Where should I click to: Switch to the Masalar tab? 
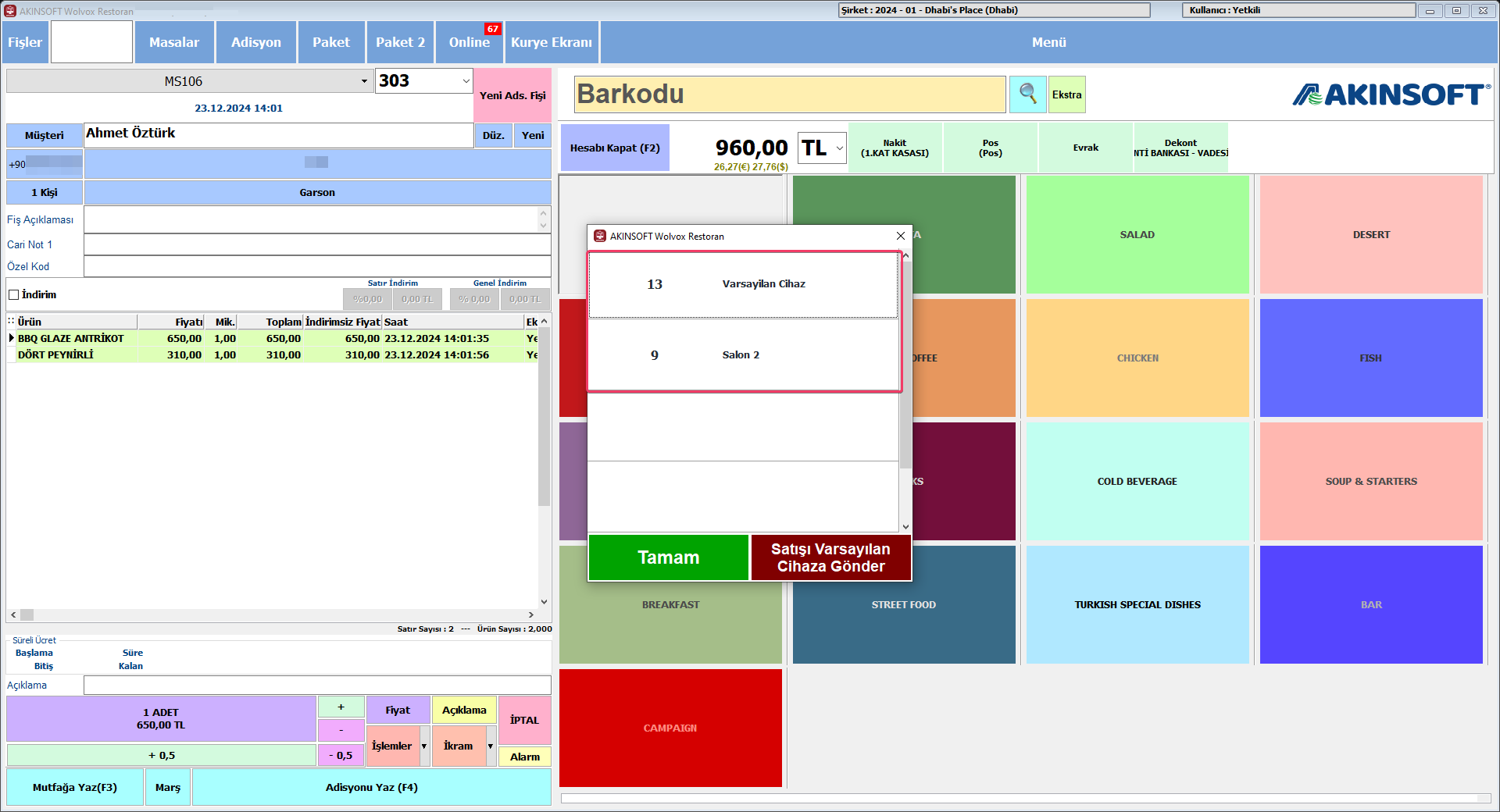(x=174, y=42)
